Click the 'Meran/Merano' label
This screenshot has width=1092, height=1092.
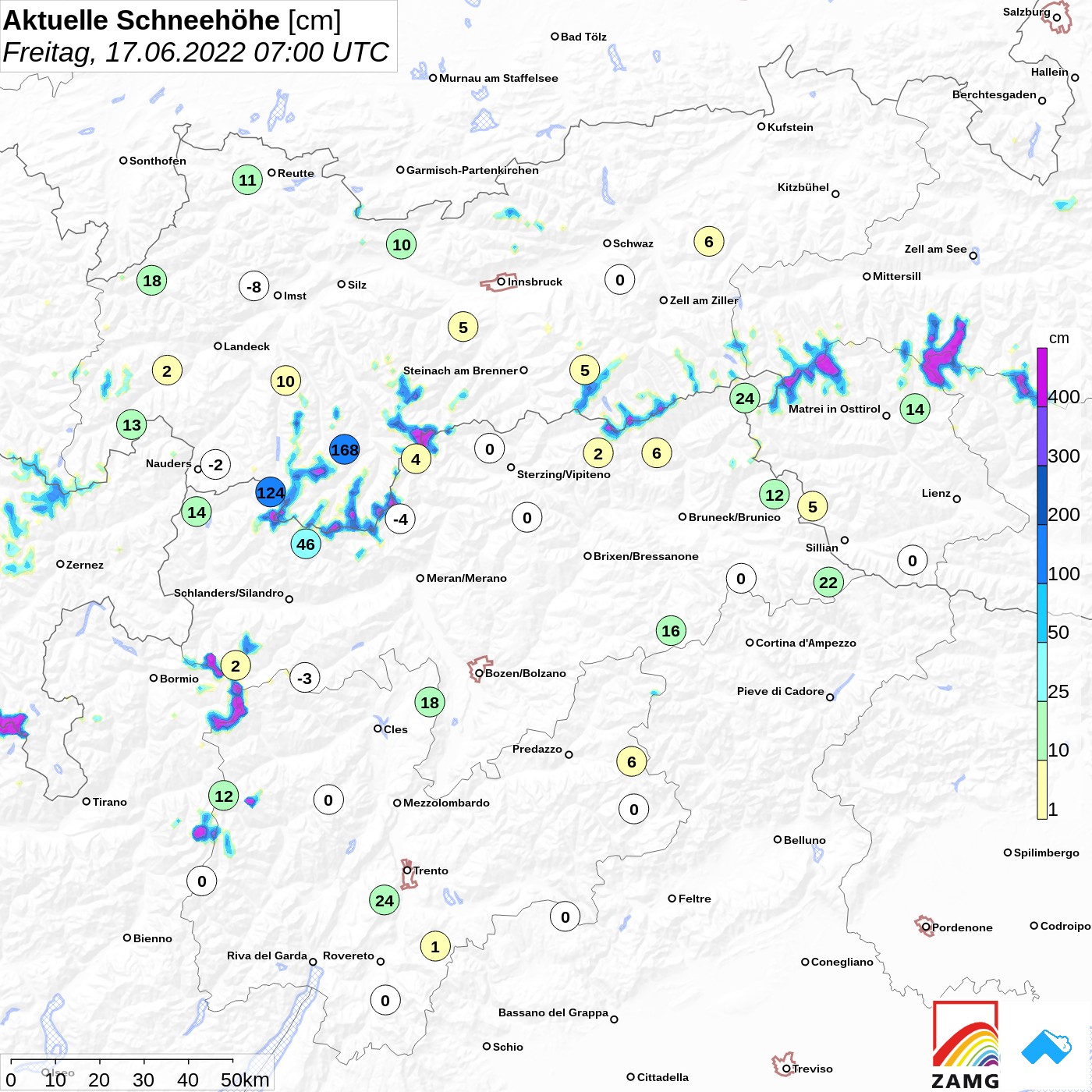466,578
